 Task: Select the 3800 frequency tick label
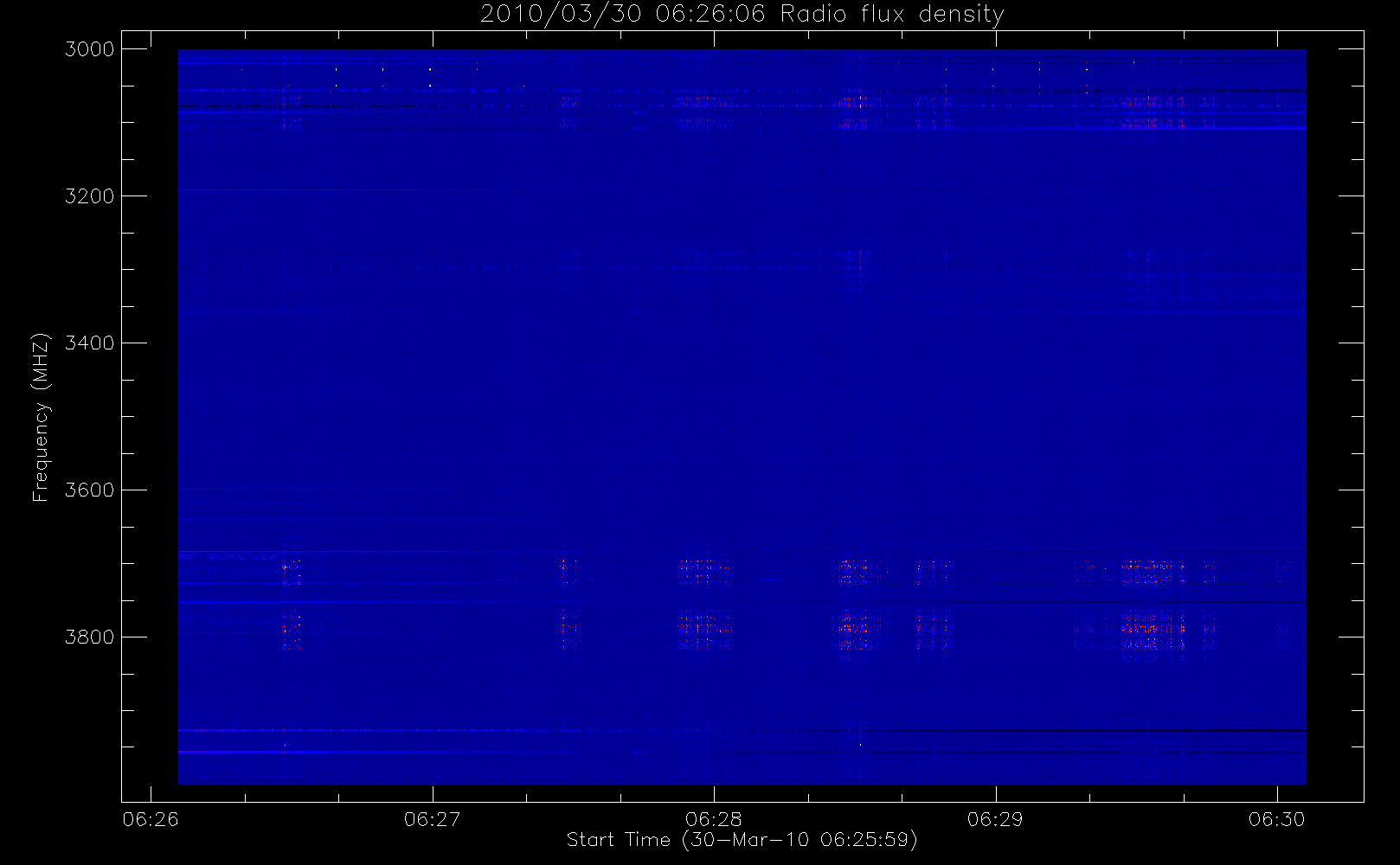pos(90,638)
